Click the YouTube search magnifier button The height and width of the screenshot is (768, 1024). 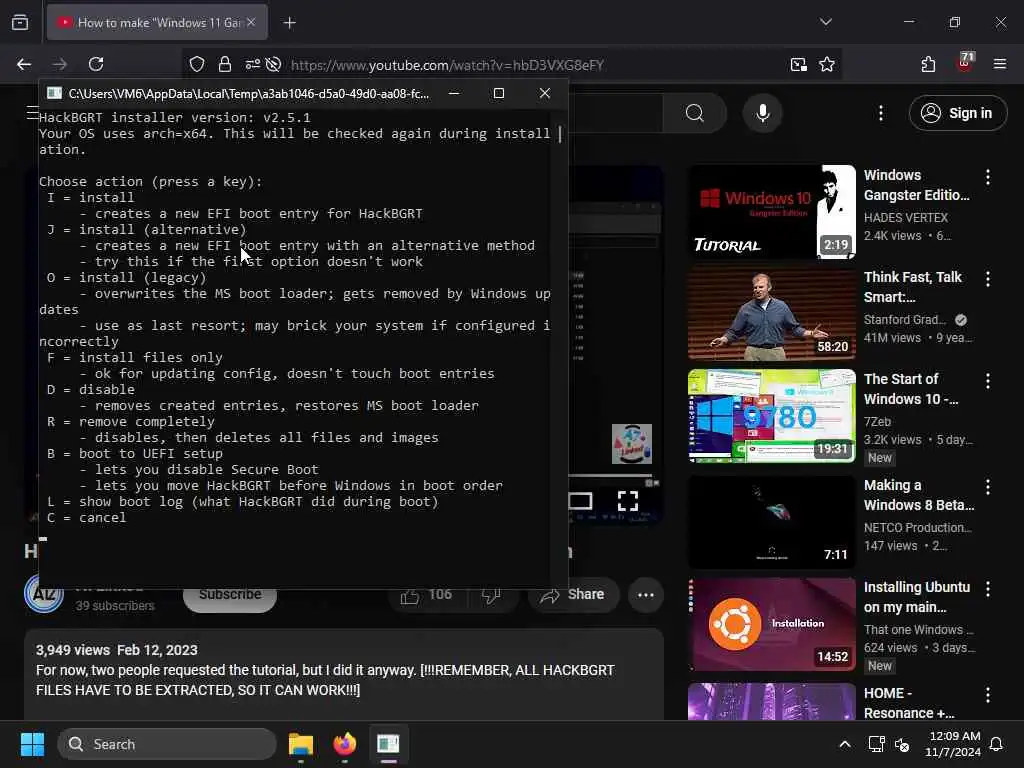(x=695, y=113)
